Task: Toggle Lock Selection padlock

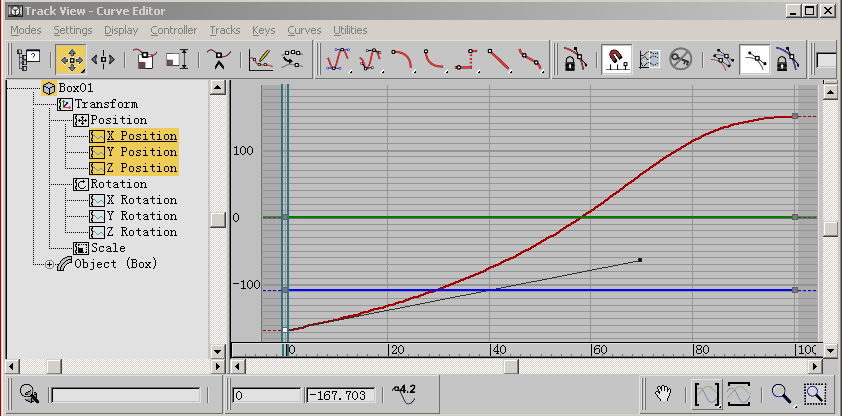Action: point(574,59)
